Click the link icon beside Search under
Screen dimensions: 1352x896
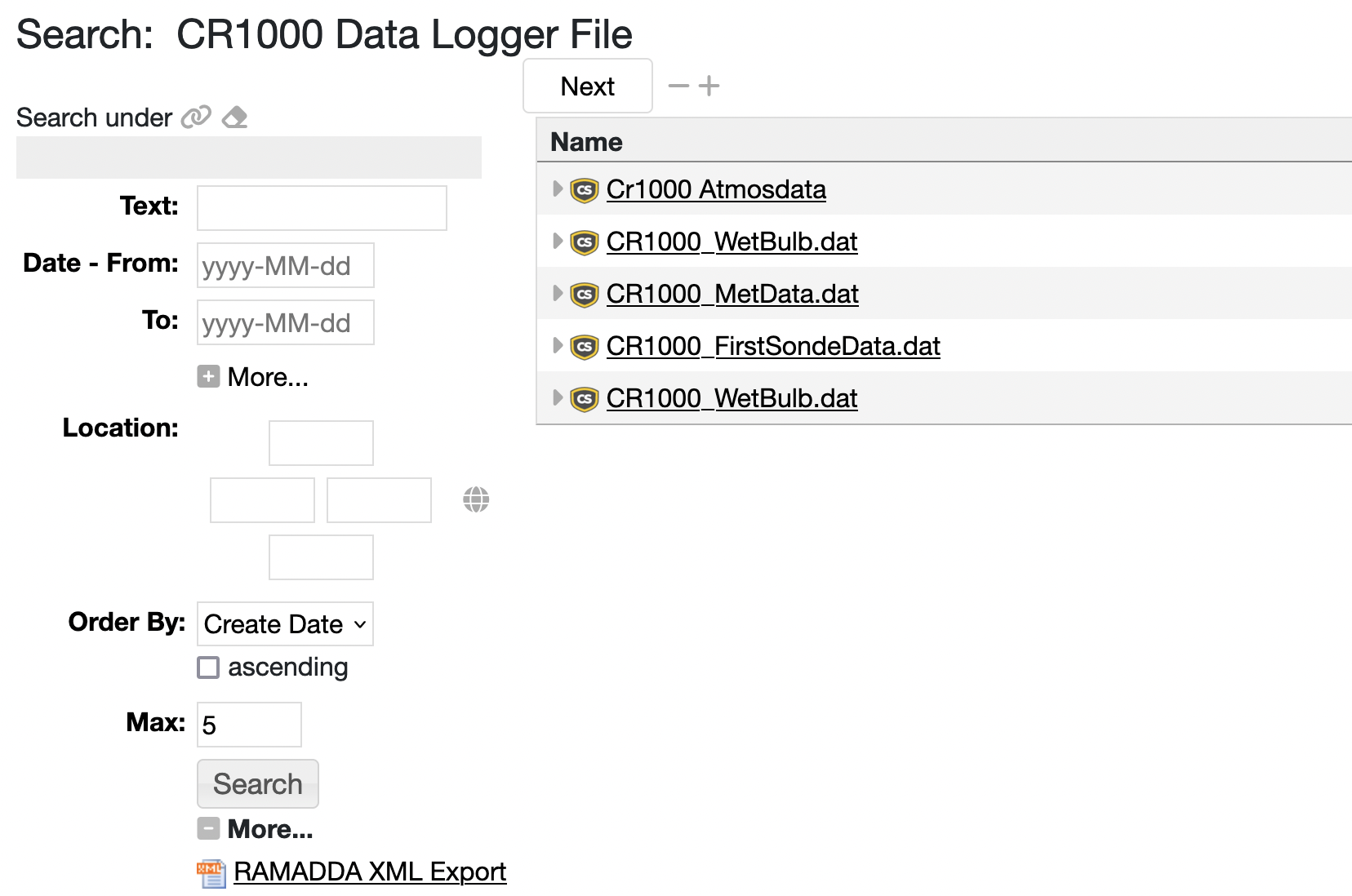pyautogui.click(x=196, y=118)
